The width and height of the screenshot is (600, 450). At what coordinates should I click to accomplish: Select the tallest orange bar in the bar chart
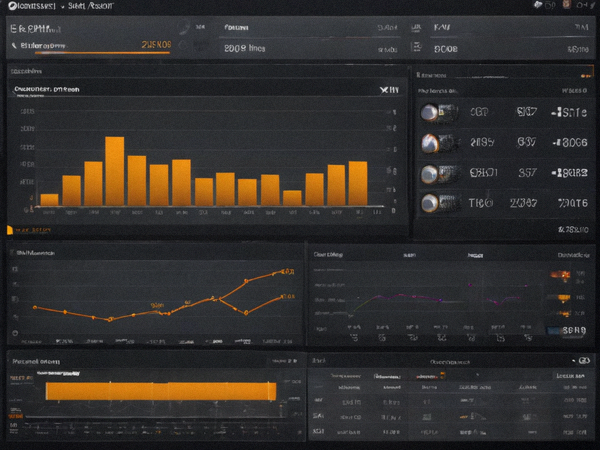pos(114,171)
